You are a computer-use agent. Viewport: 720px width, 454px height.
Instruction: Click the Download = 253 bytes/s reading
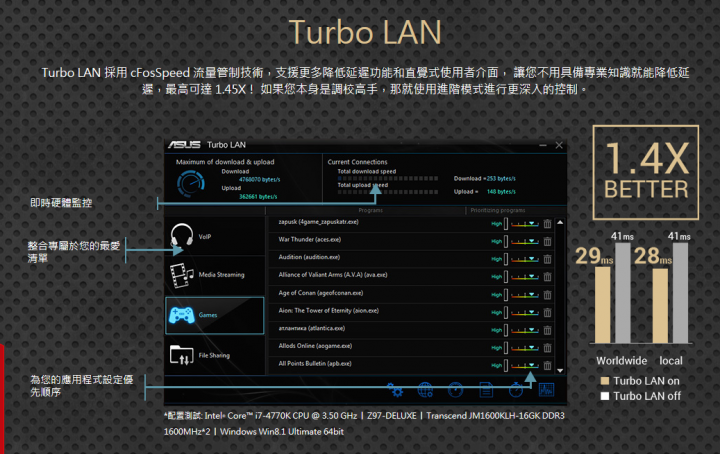[484, 179]
